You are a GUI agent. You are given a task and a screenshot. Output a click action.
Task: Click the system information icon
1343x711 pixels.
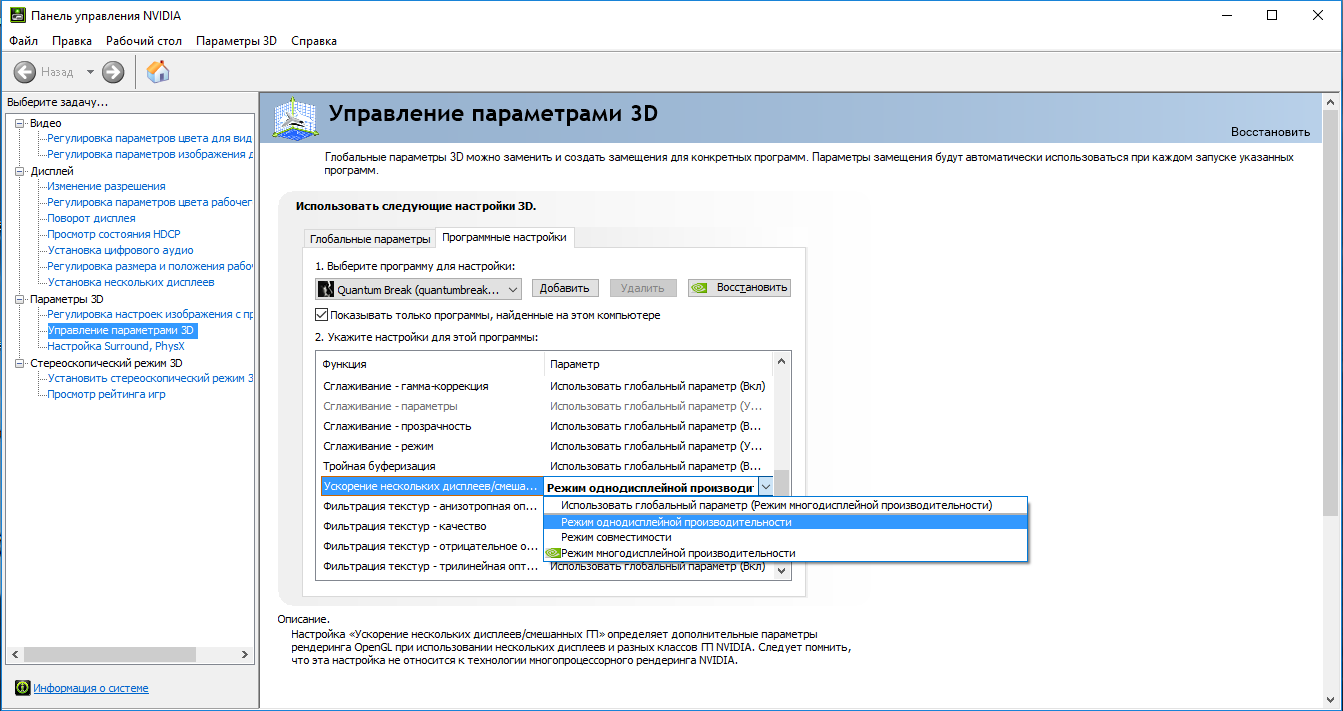[22, 688]
